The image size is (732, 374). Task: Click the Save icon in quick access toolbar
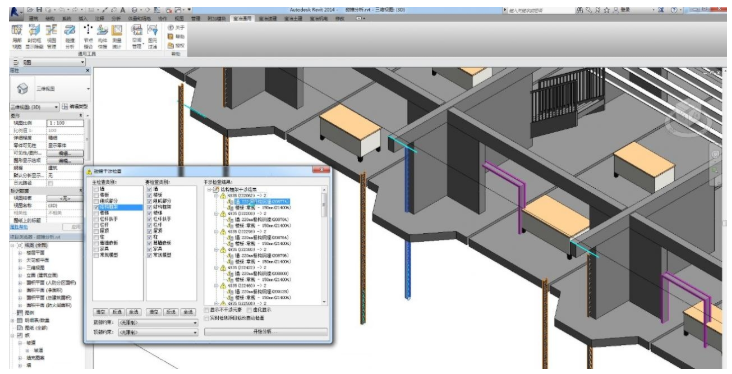[39, 10]
